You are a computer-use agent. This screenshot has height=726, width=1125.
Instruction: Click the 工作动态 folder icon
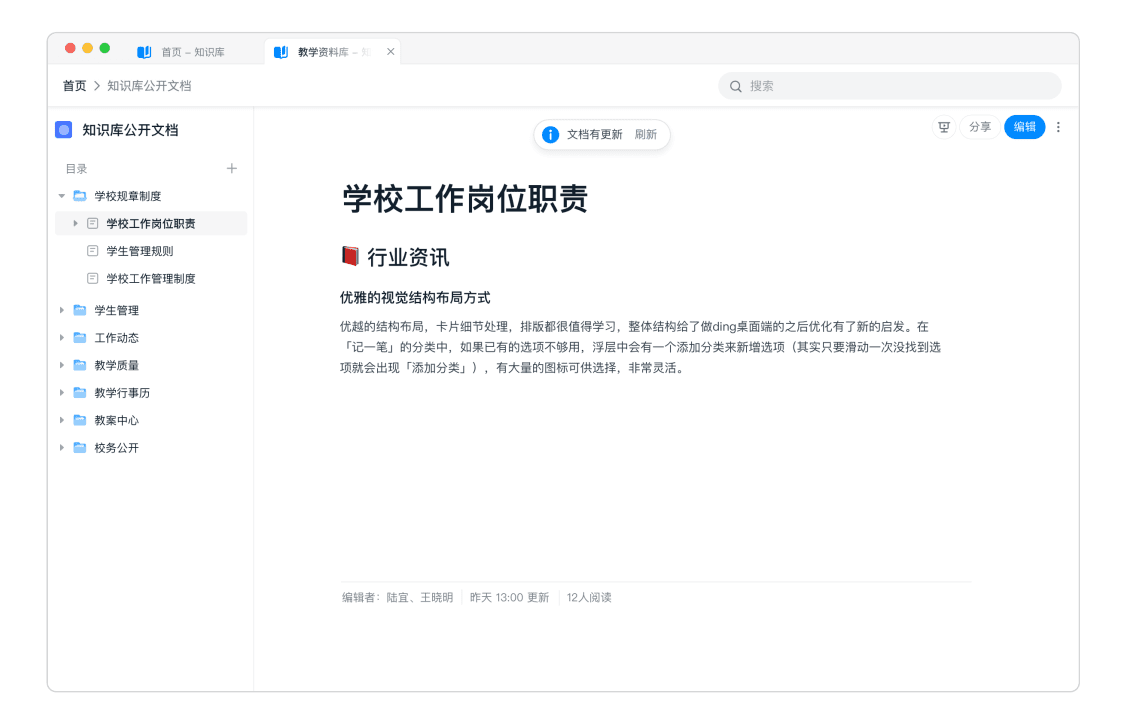pyautogui.click(x=80, y=337)
